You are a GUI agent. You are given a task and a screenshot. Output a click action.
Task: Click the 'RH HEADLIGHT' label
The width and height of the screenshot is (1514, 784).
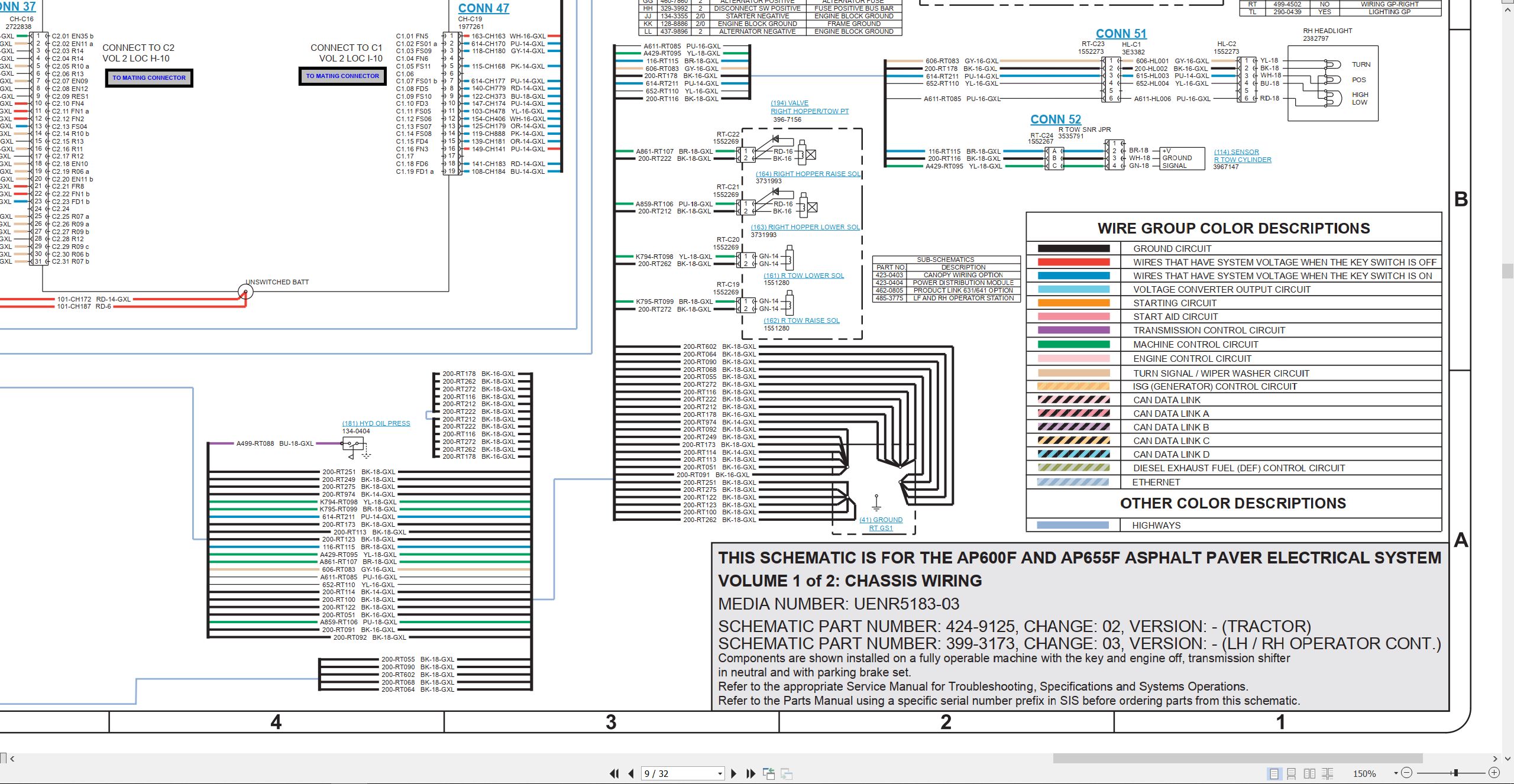point(1327,31)
